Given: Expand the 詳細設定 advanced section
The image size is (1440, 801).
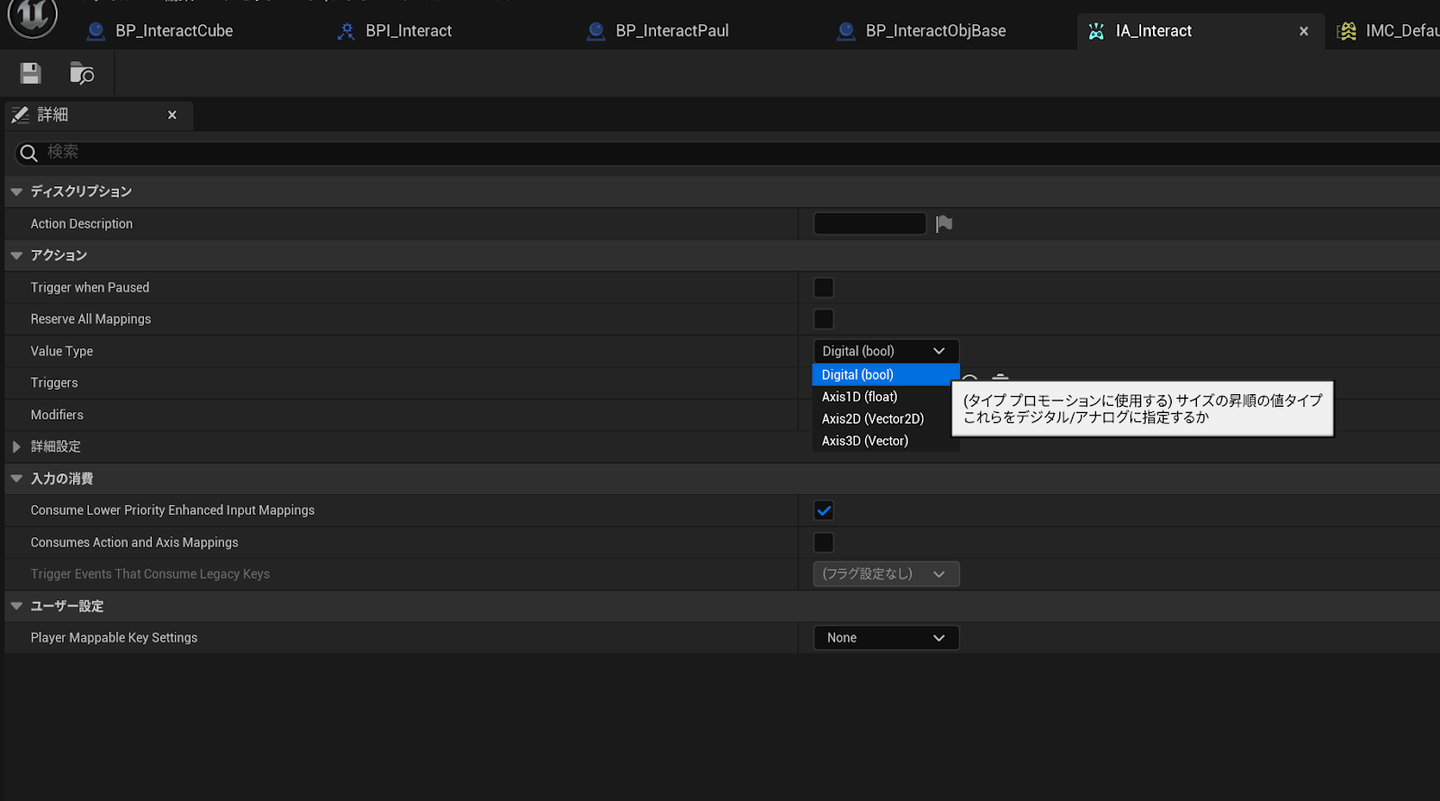Looking at the screenshot, I should pyautogui.click(x=17, y=447).
